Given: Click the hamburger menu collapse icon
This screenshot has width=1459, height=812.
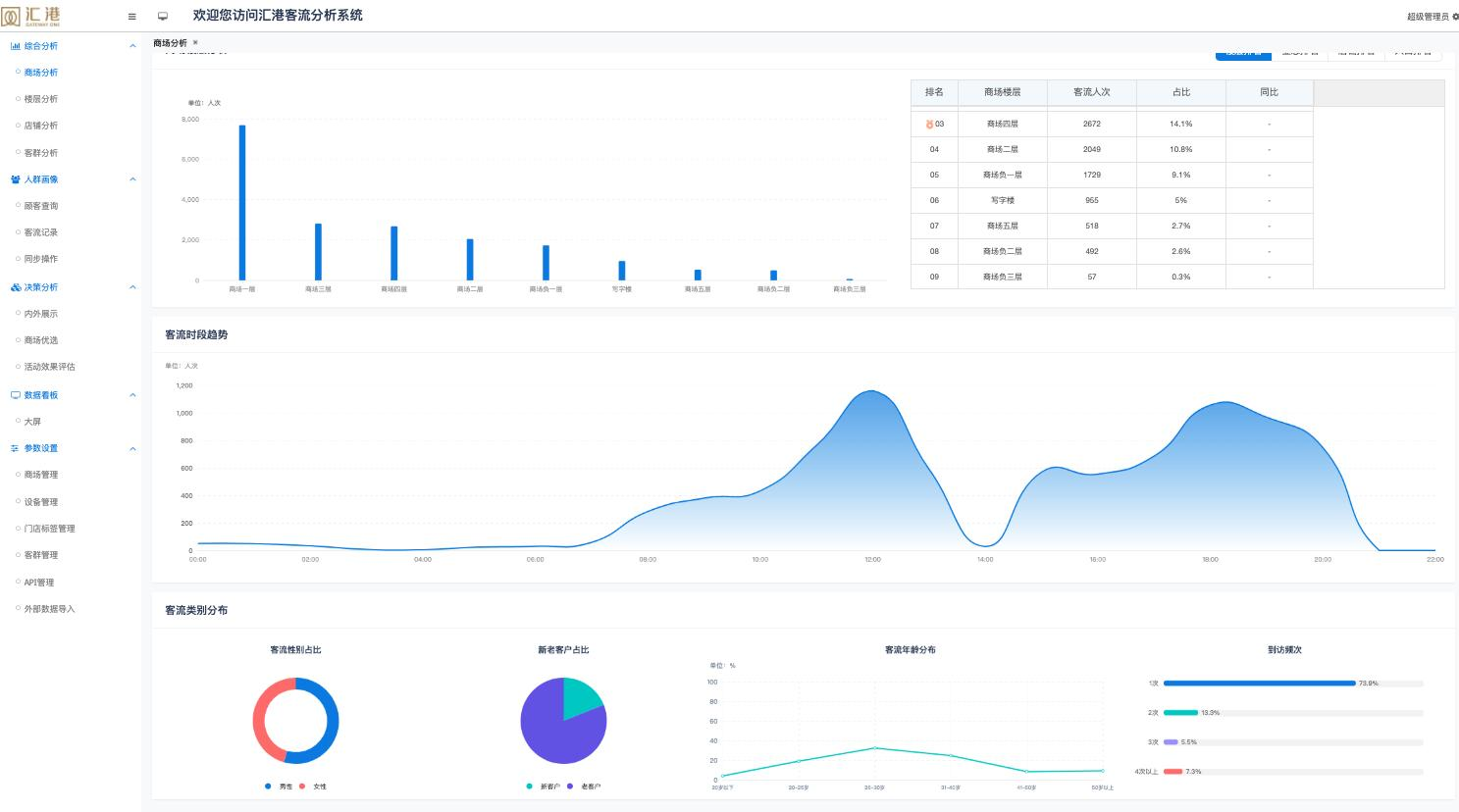Looking at the screenshot, I should (x=132, y=17).
